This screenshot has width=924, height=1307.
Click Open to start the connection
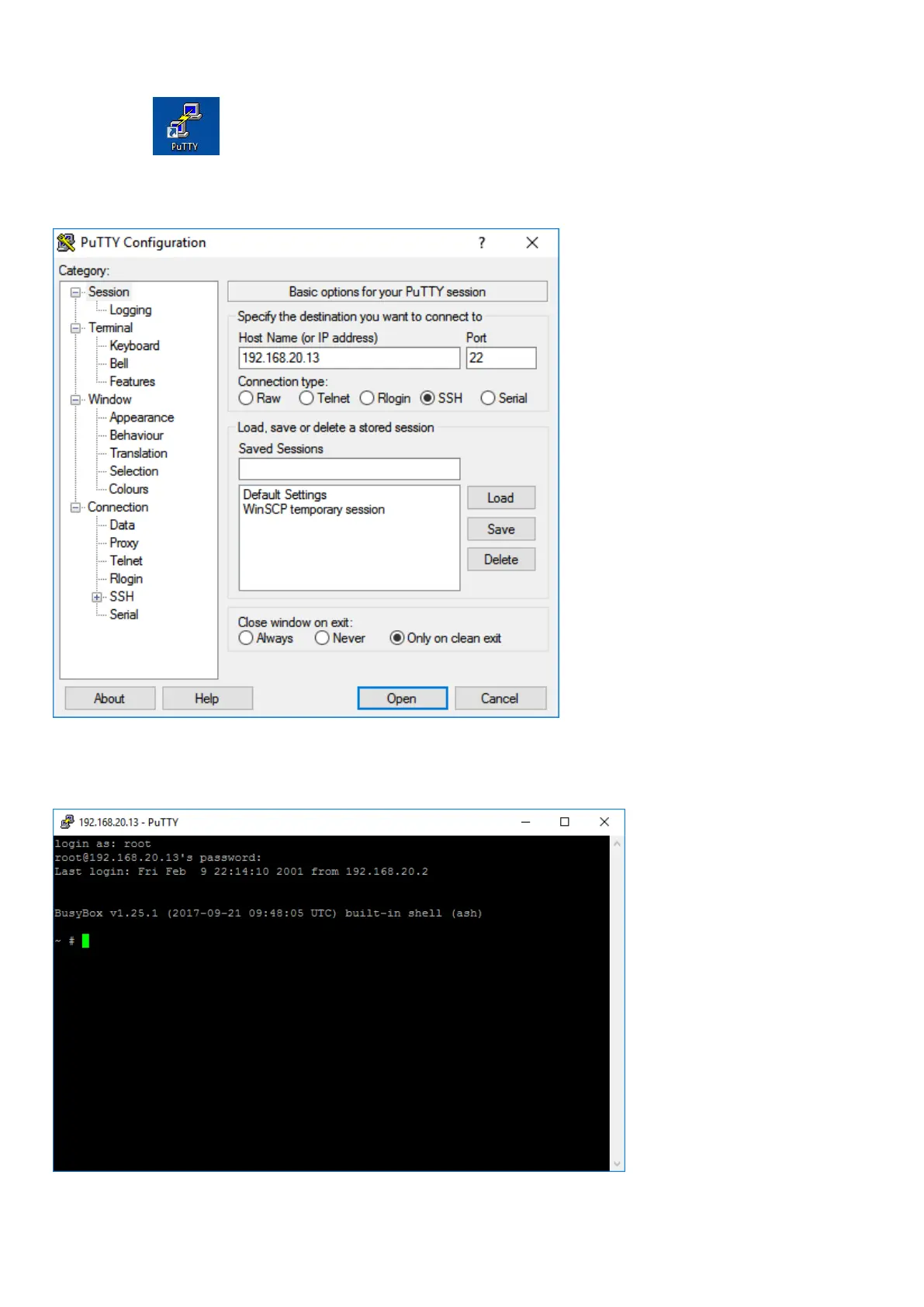[402, 698]
